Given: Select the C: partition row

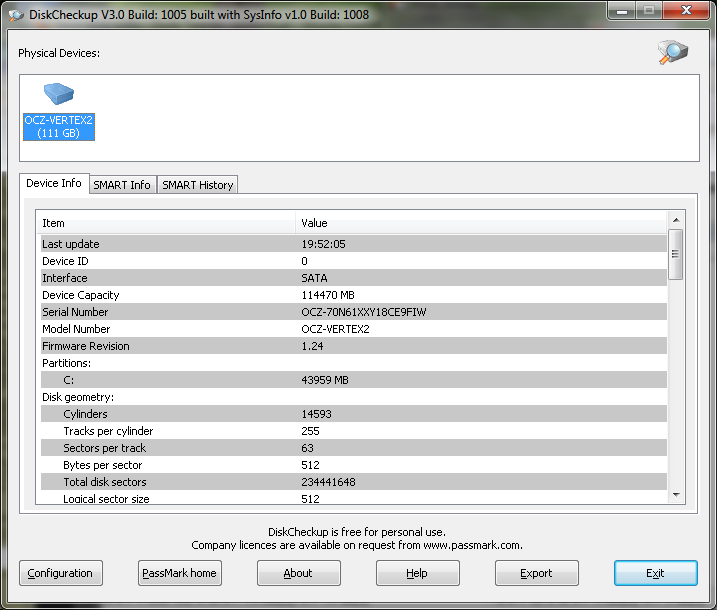Looking at the screenshot, I should click(353, 380).
